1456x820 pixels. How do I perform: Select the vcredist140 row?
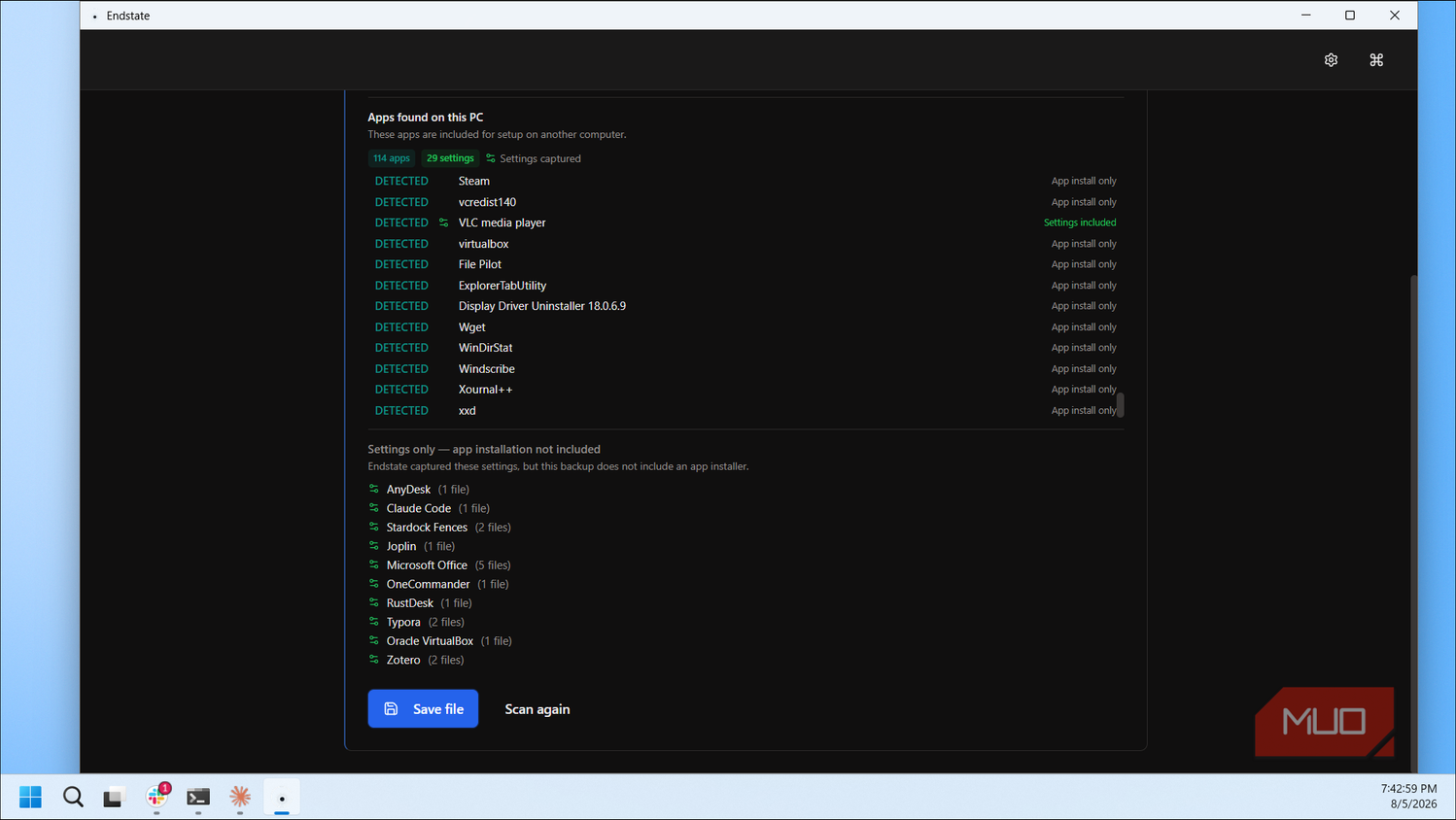coord(745,202)
